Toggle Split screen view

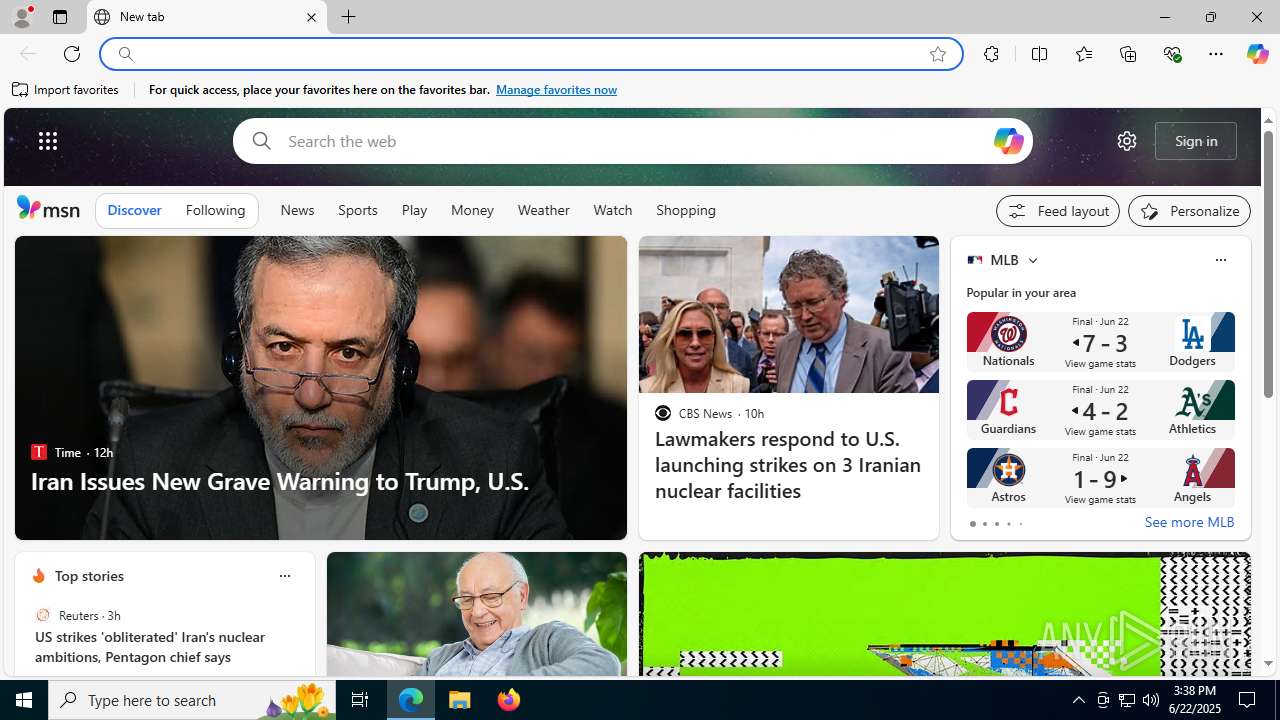(1039, 54)
